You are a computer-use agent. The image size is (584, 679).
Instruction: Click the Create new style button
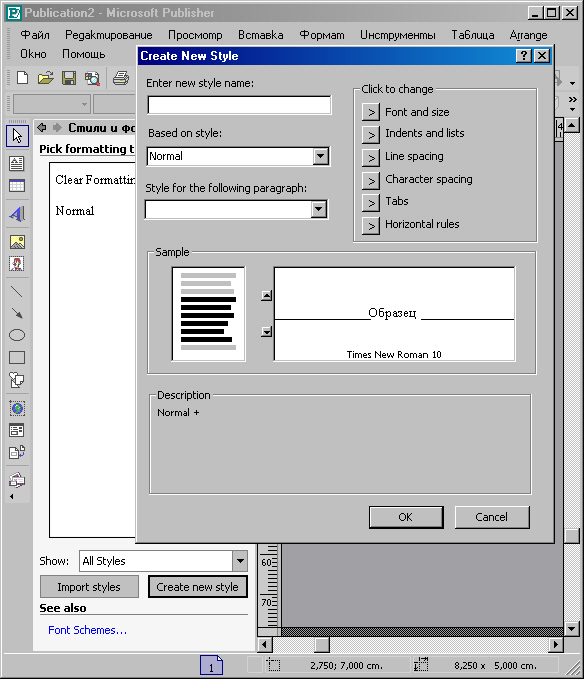click(x=197, y=587)
